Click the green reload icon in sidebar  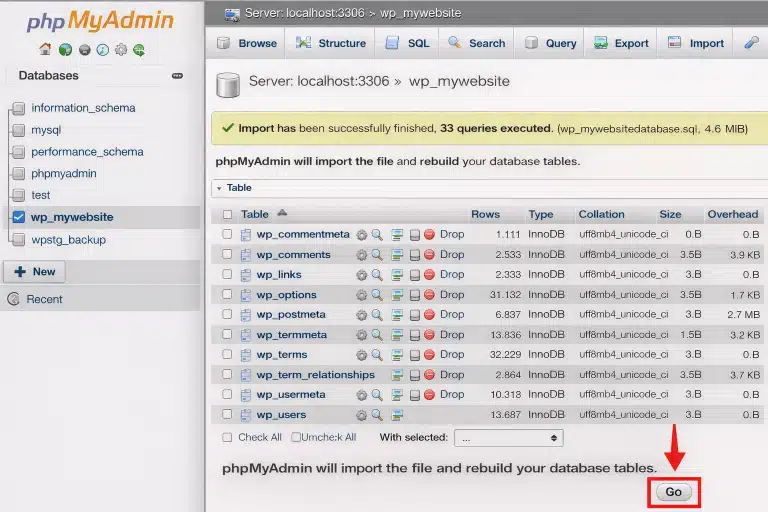139,49
